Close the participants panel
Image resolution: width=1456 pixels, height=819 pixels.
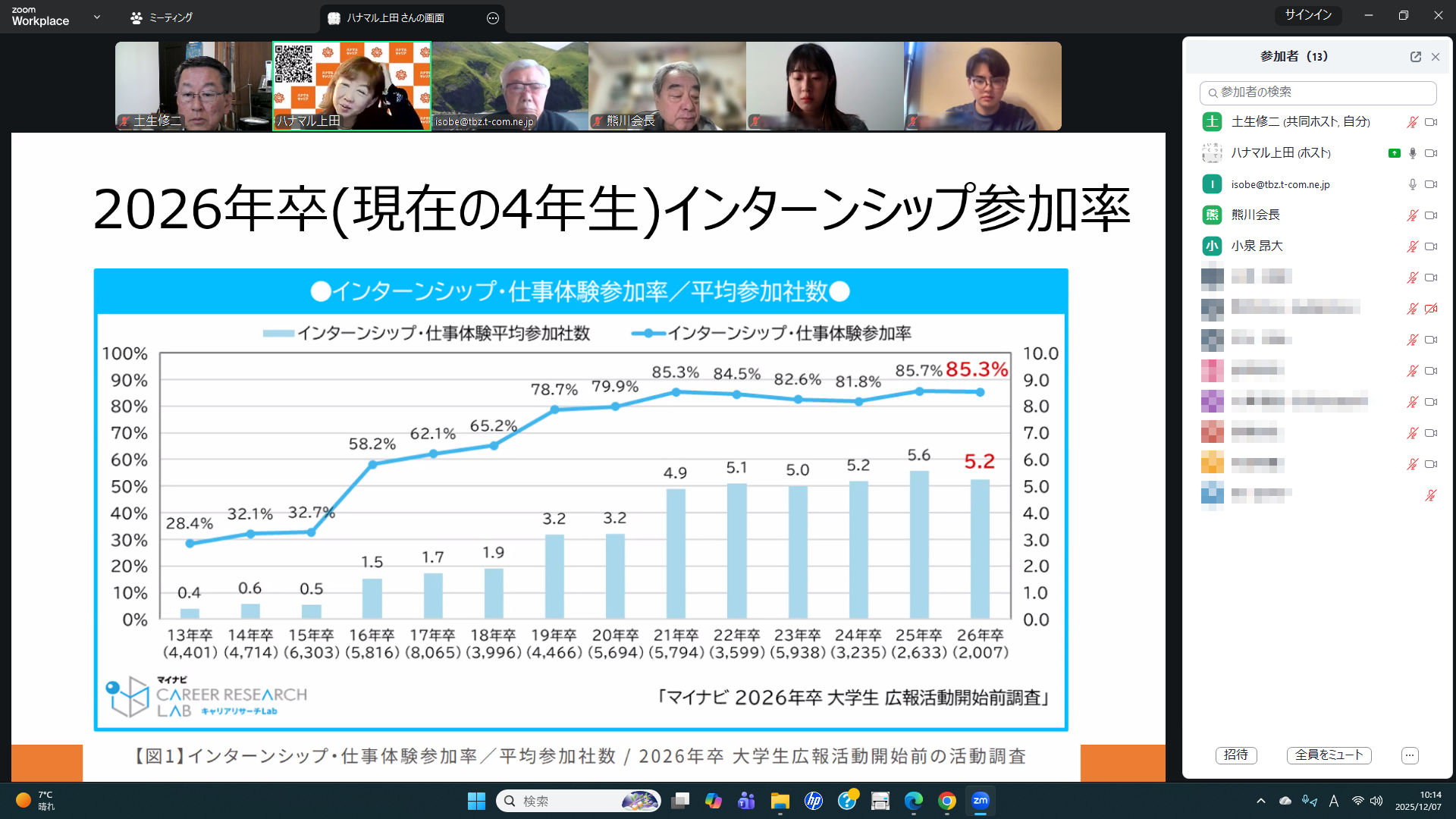tap(1436, 57)
